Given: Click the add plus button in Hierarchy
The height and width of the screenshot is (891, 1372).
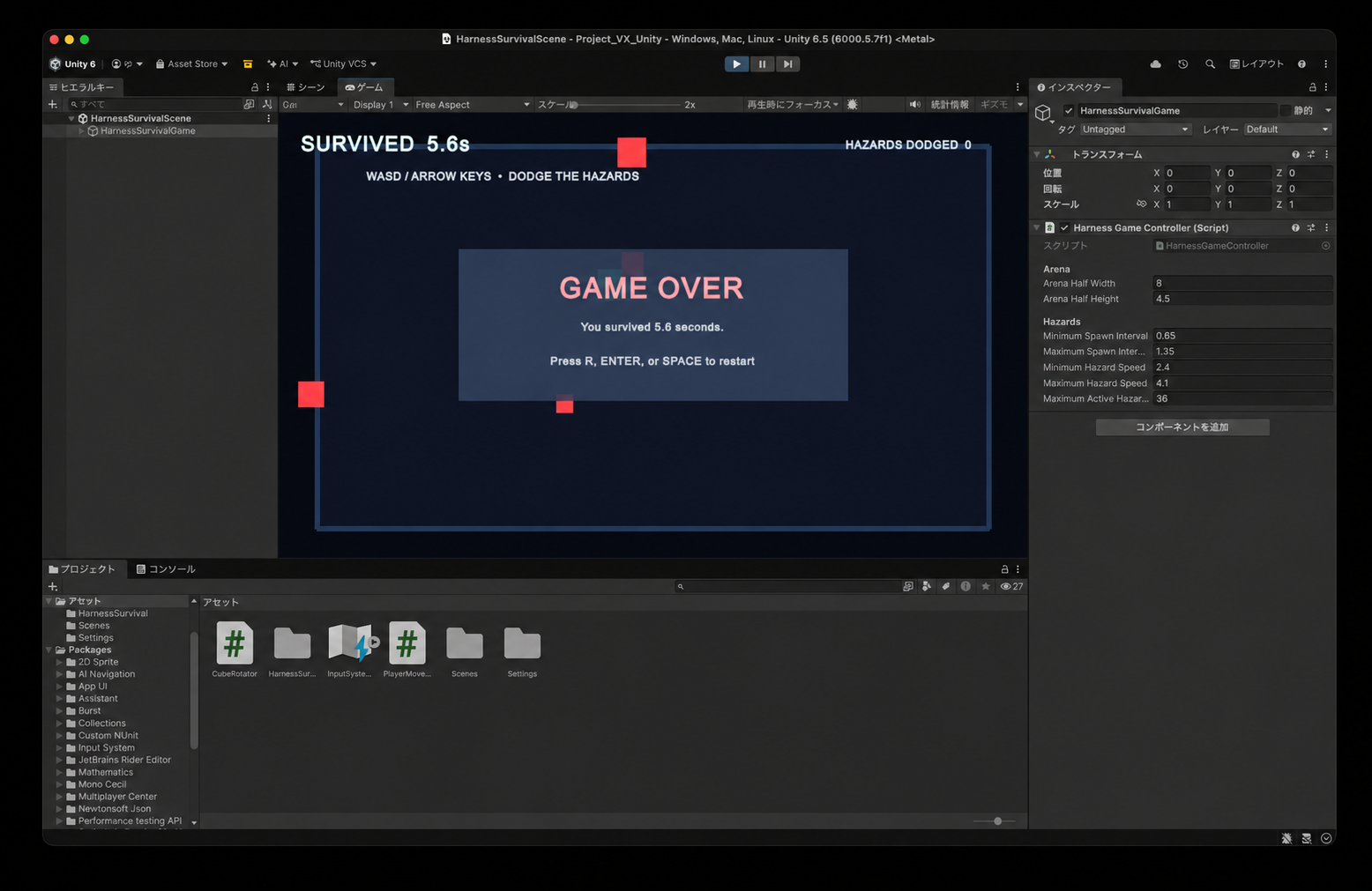Looking at the screenshot, I should coord(52,104).
